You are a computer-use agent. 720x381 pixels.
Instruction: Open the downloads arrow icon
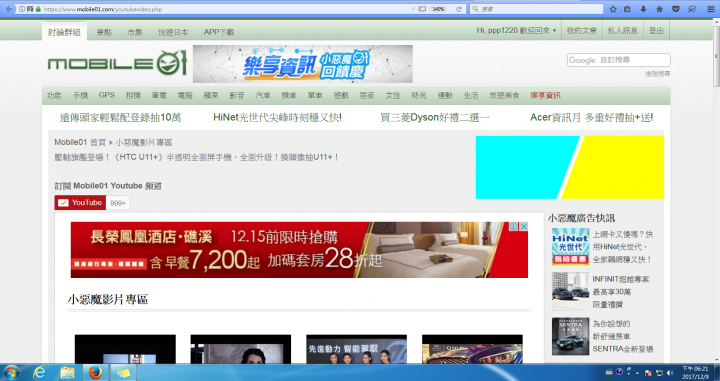pos(643,9)
